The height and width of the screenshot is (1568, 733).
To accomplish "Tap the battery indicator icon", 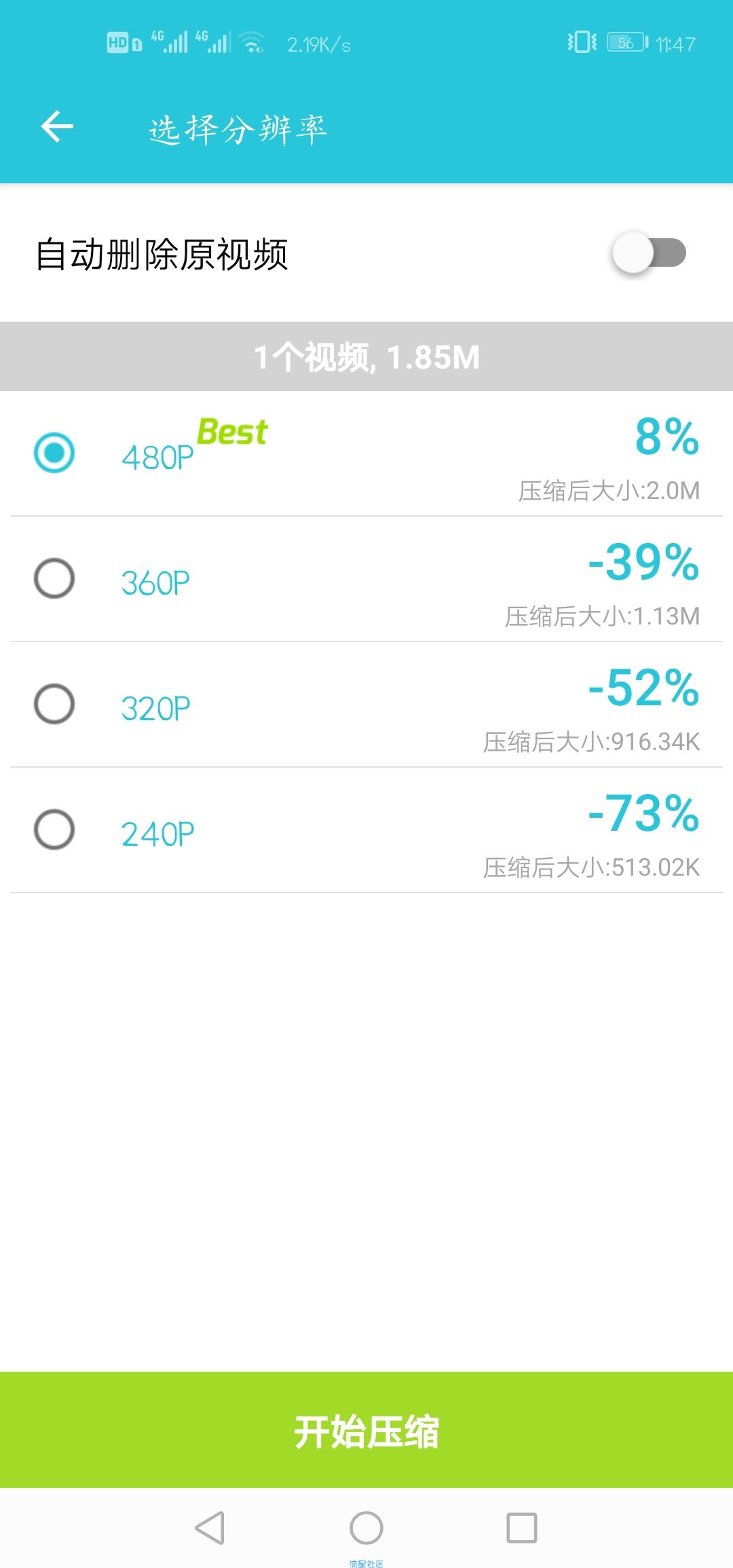I will tap(627, 43).
